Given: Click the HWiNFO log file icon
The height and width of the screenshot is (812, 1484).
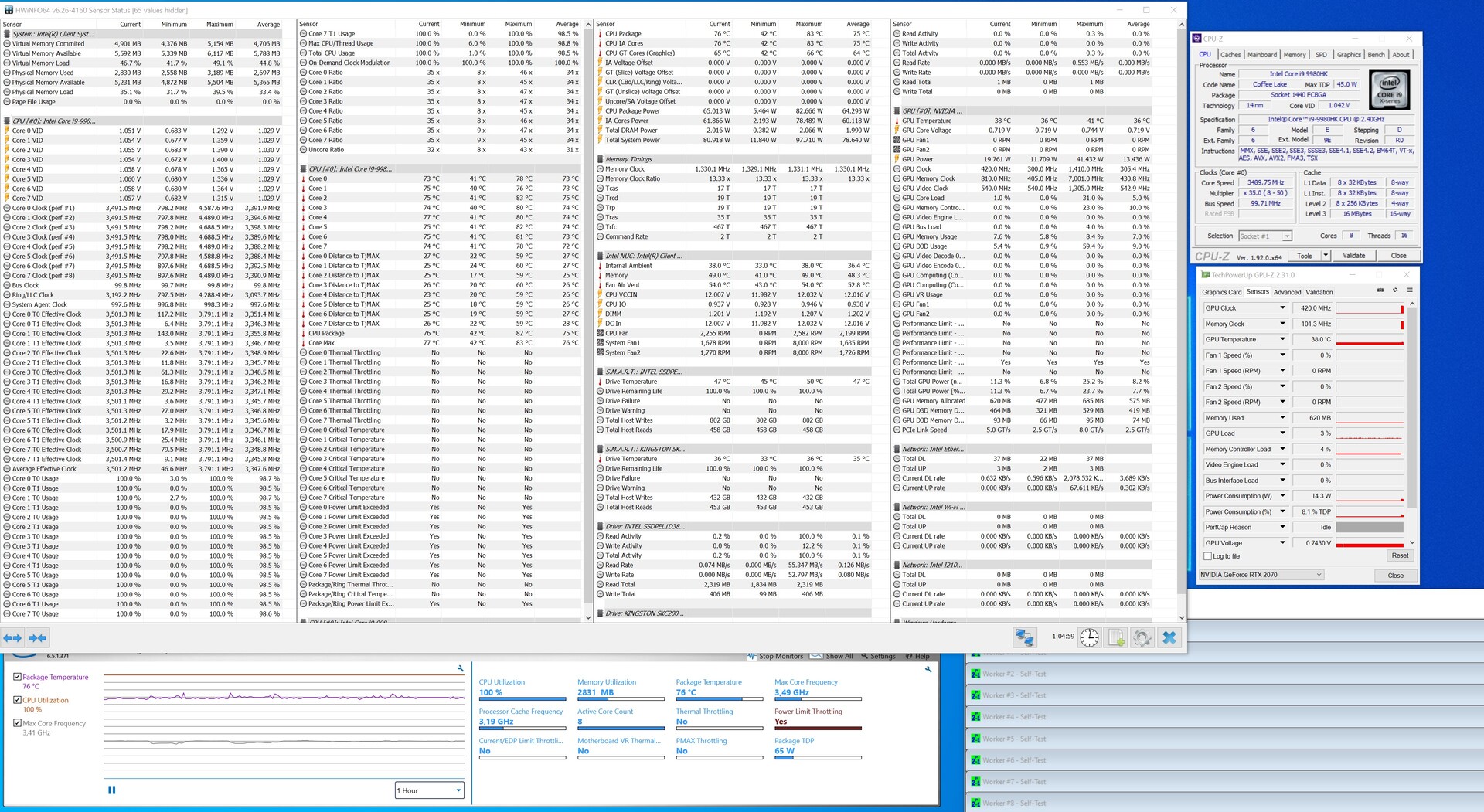Looking at the screenshot, I should pyautogui.click(x=1116, y=637).
